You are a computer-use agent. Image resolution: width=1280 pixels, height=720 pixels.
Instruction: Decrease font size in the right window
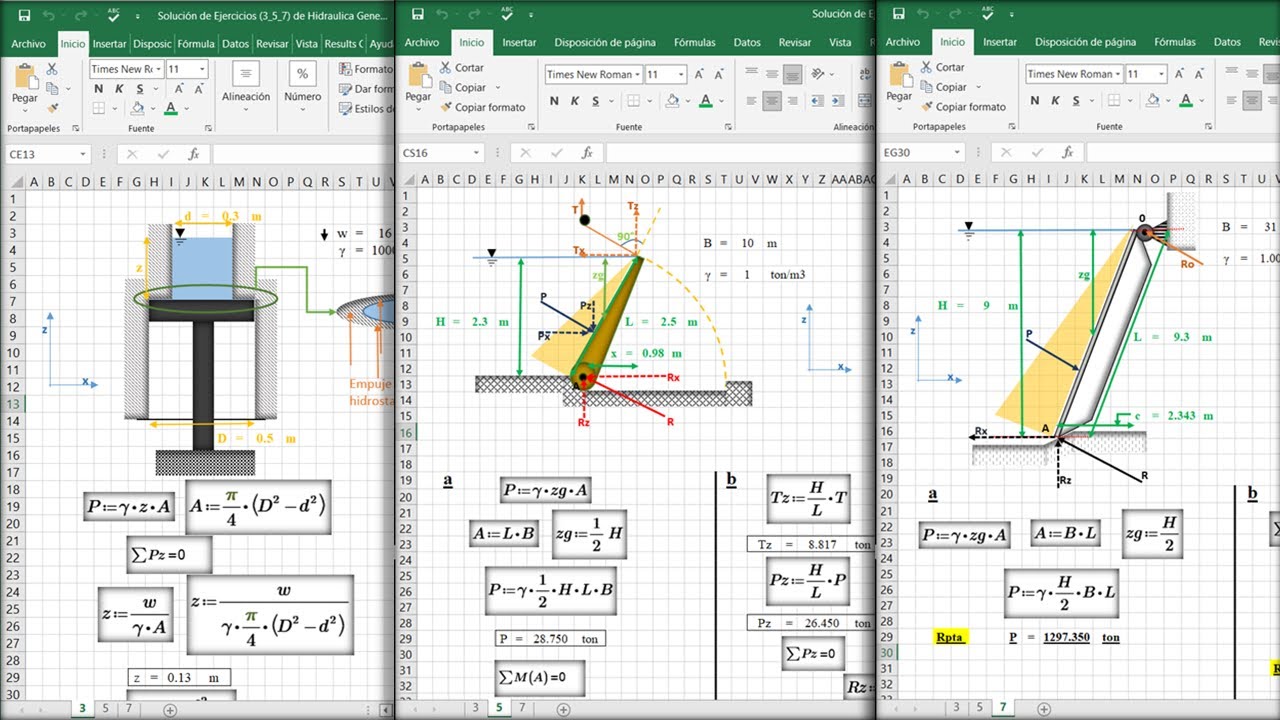(1198, 74)
